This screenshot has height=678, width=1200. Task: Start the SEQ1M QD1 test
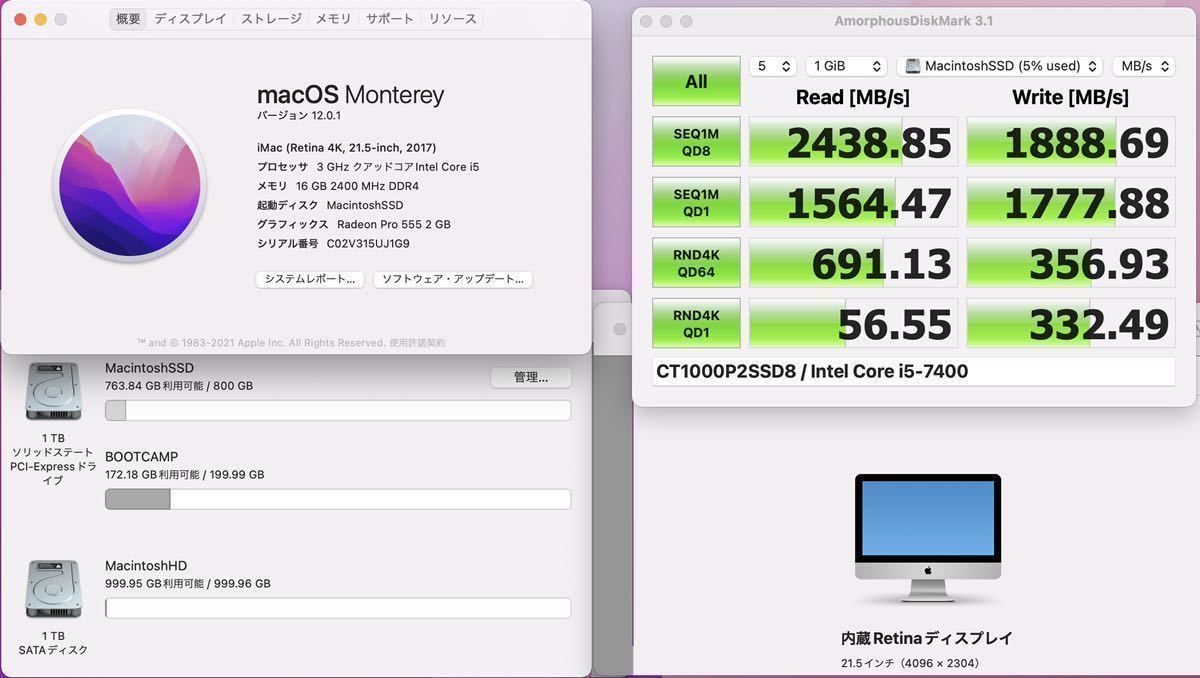click(696, 203)
